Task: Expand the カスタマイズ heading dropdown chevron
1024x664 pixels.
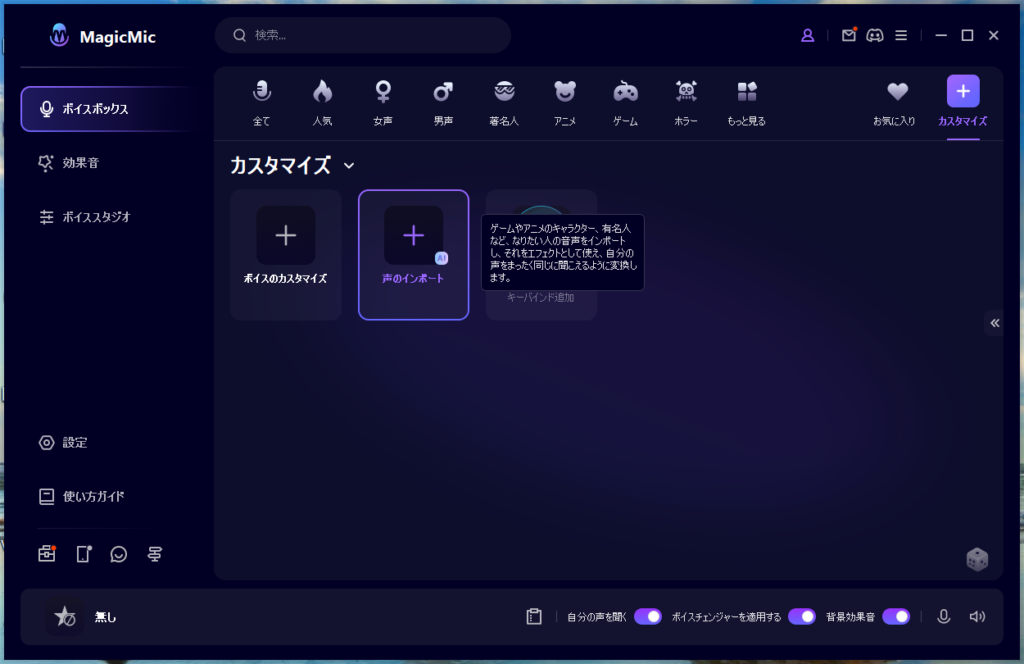Action: [349, 165]
